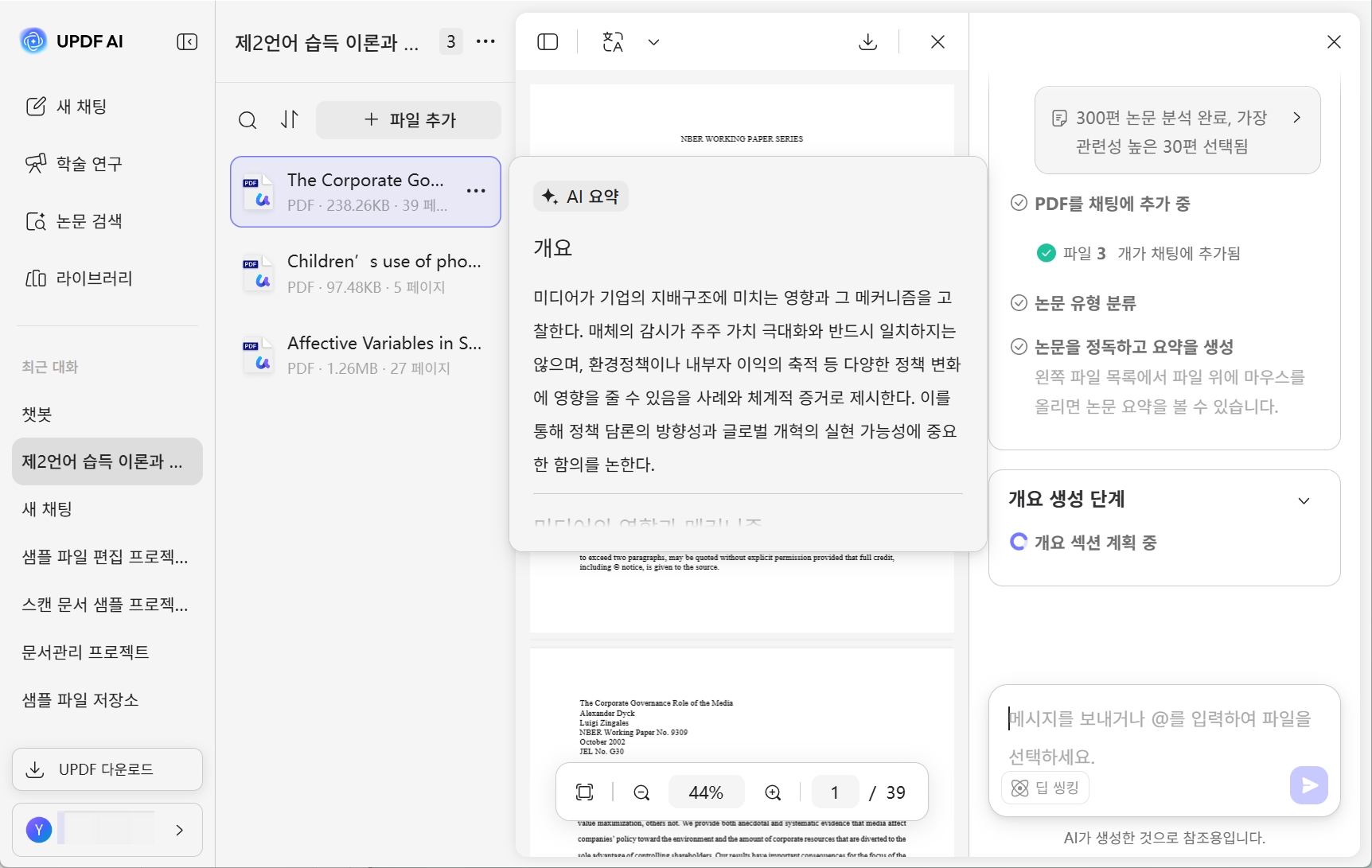This screenshot has height=868, width=1372.
Task: Expand the account menu chevron
Action: [180, 830]
